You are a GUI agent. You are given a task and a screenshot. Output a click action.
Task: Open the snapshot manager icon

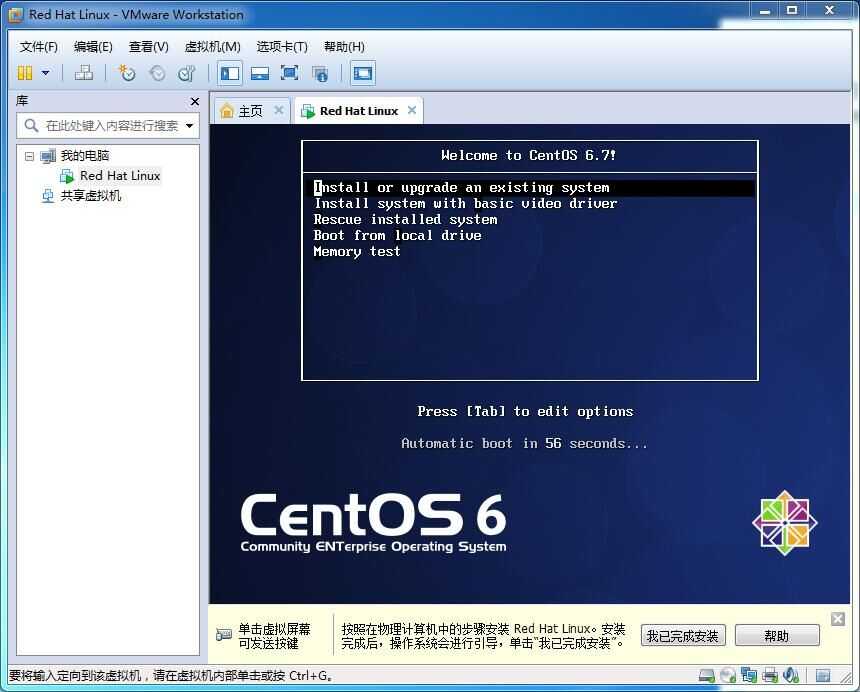coord(186,73)
